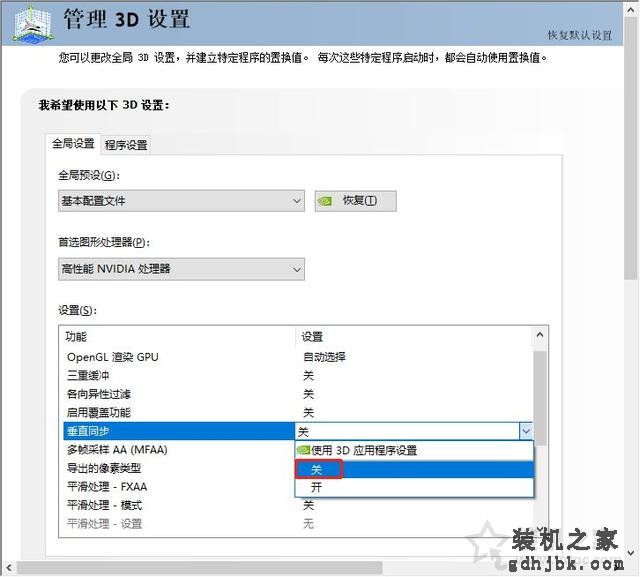Choose 开 in the 垂直同步 dropdown list
This screenshot has width=640, height=577.
(414, 487)
